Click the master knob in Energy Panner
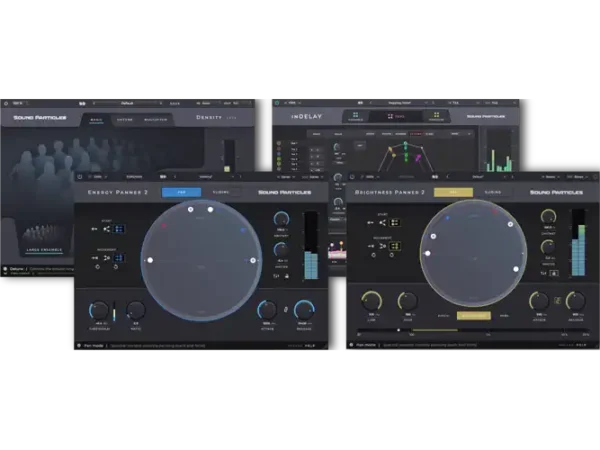 pyautogui.click(x=281, y=250)
